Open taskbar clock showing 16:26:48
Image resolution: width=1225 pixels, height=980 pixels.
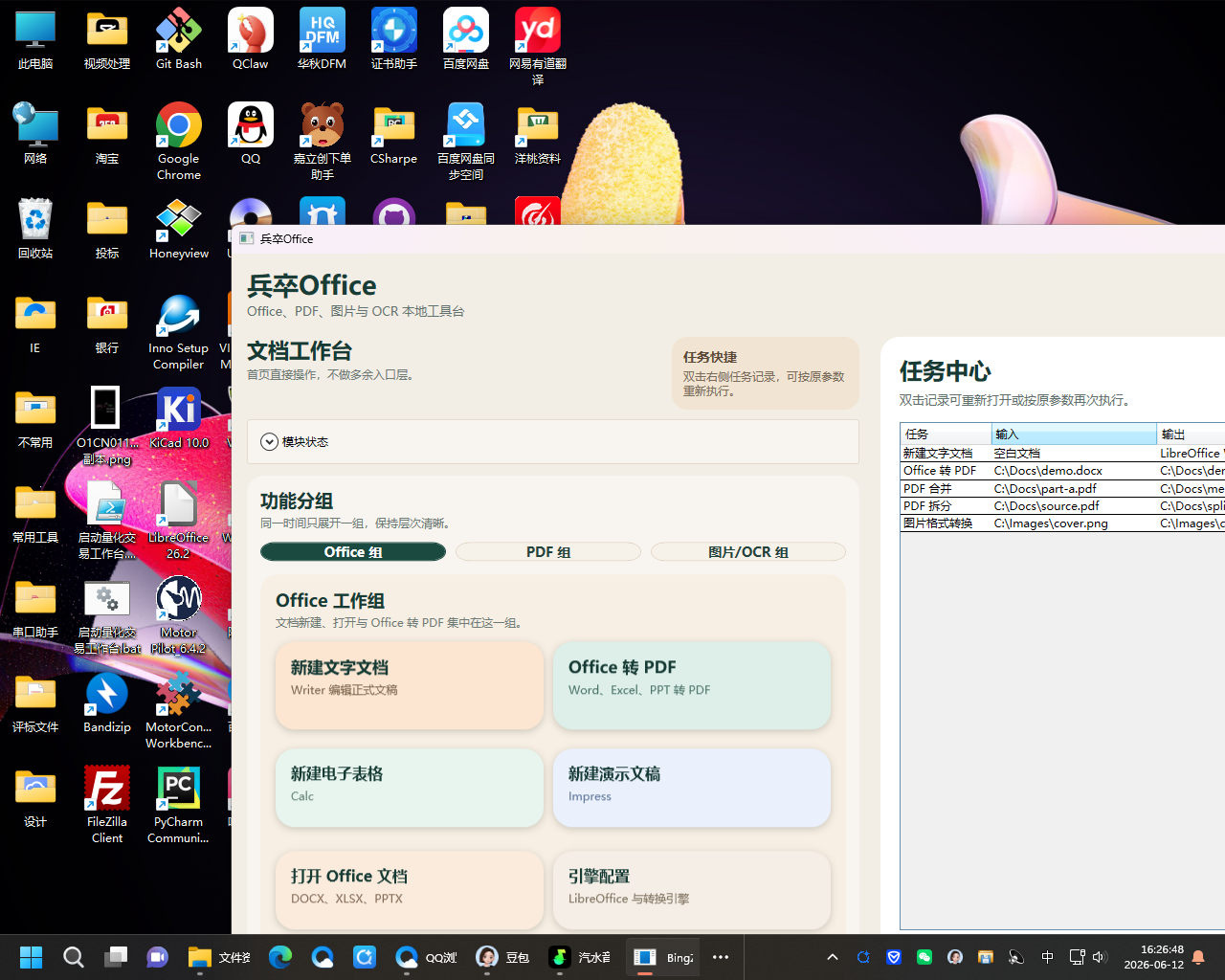coord(1153,957)
